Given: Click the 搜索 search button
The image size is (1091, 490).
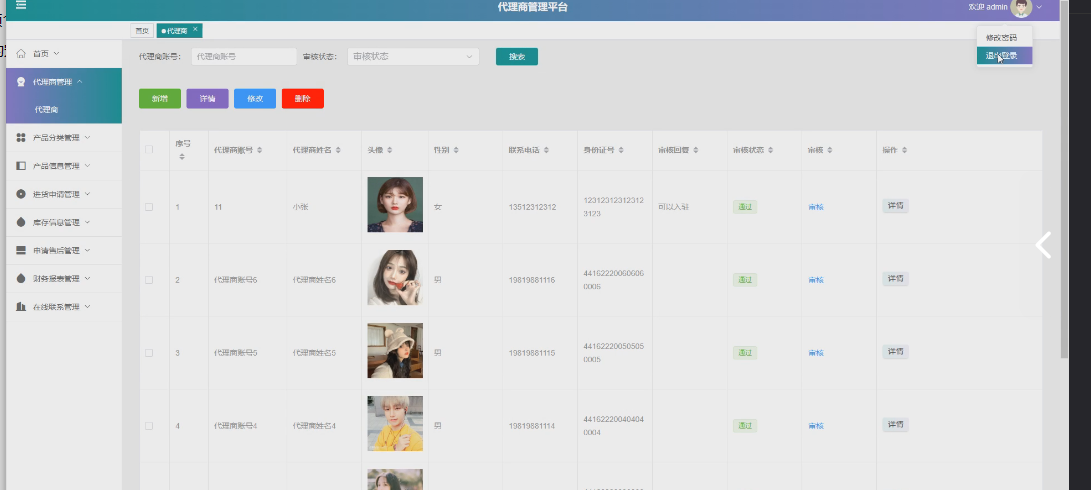Looking at the screenshot, I should [x=517, y=56].
